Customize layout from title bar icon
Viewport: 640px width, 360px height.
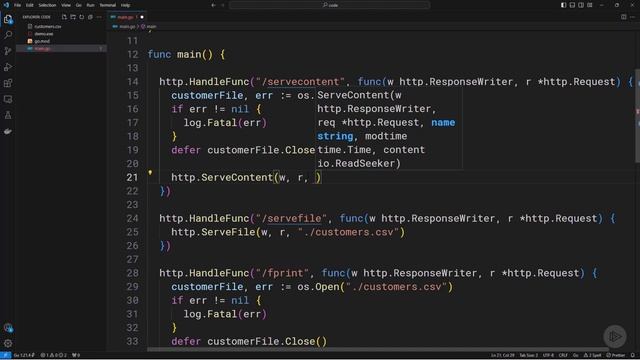click(590, 5)
